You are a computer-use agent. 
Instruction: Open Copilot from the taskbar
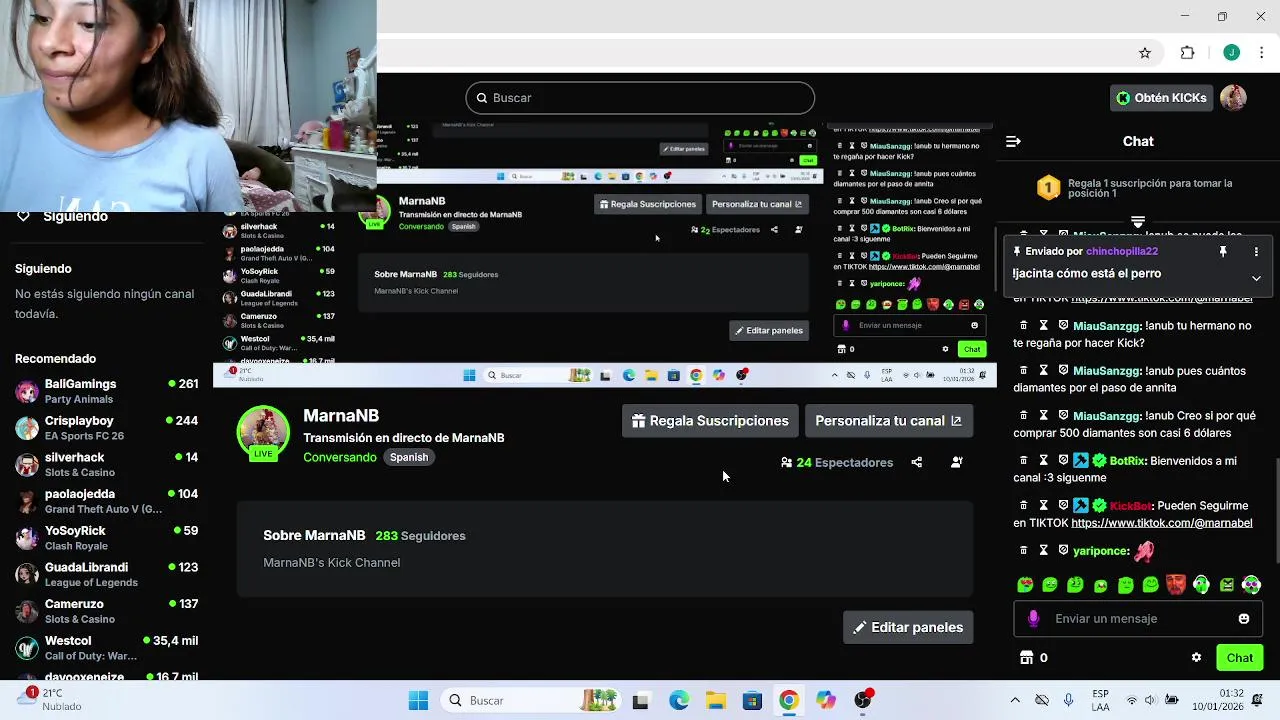point(826,701)
